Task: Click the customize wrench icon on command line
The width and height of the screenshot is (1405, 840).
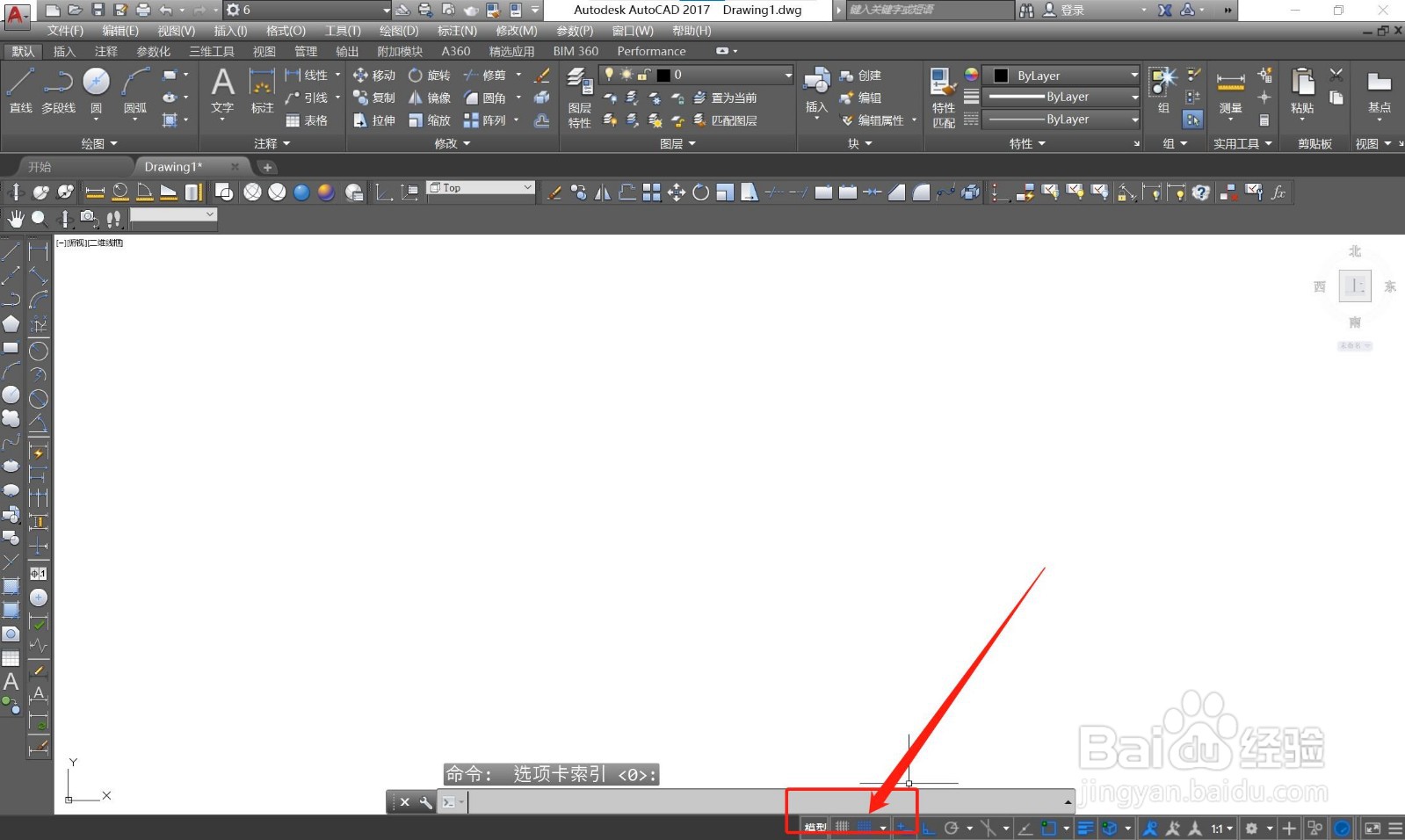Action: [426, 802]
